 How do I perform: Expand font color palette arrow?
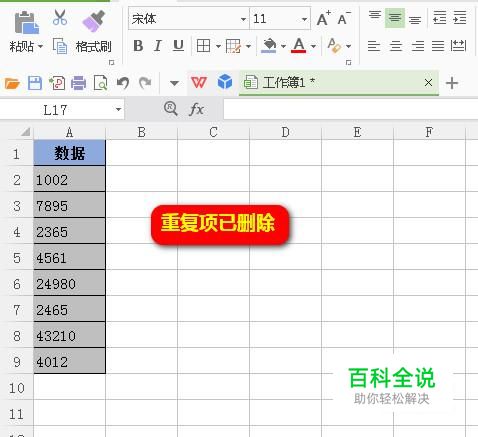point(313,46)
